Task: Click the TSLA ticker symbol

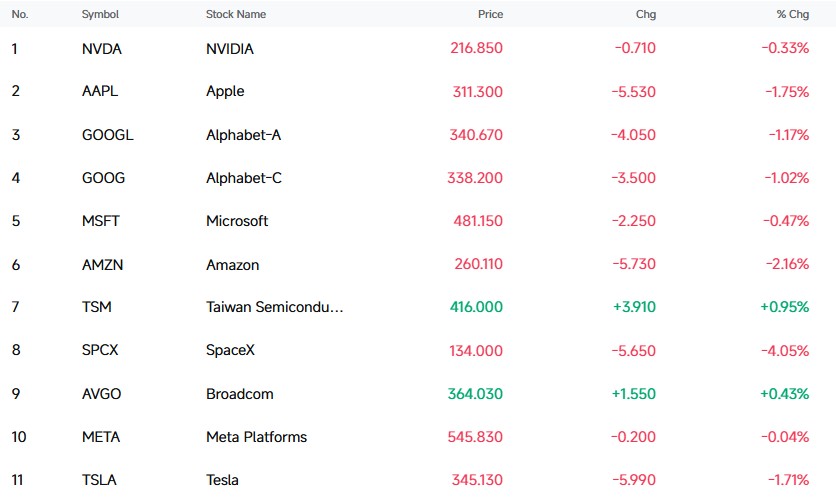Action: 99,480
